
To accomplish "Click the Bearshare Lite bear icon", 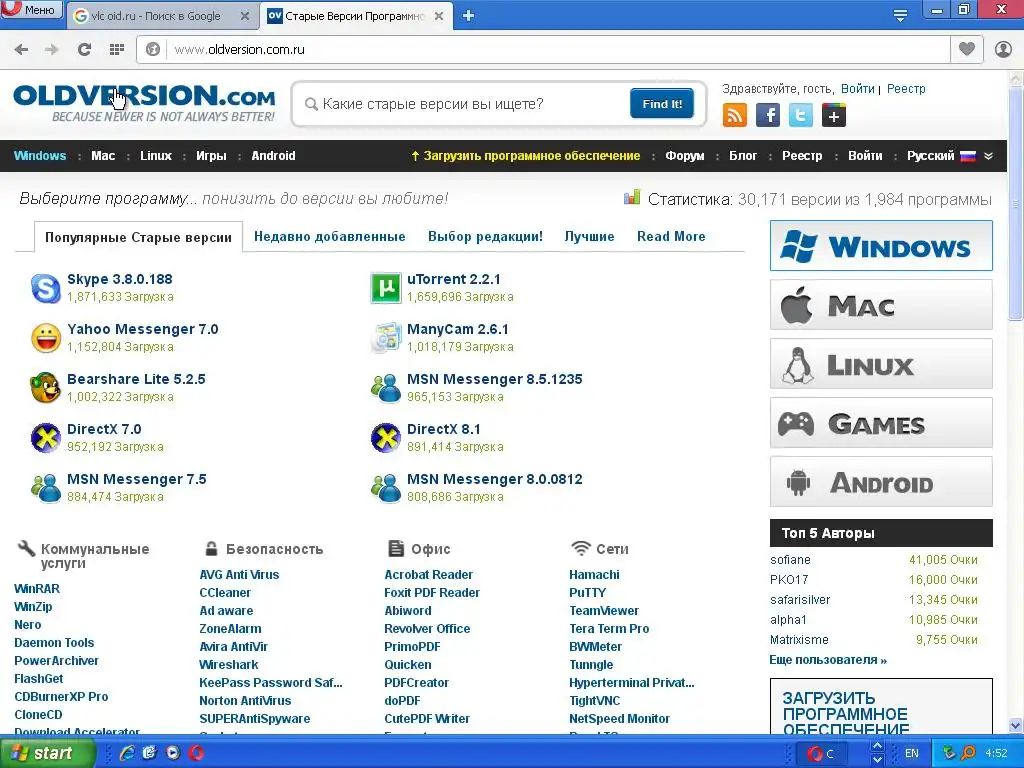I will click(46, 388).
